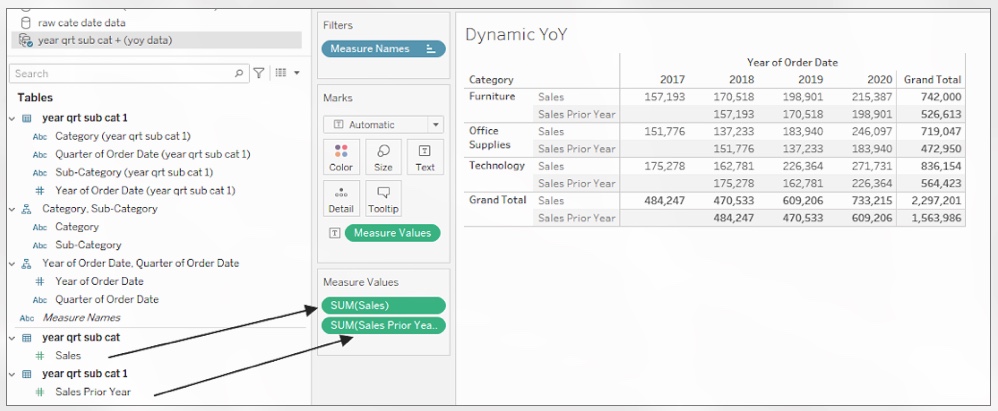
Task: Open the Detail mark property
Action: click(341, 199)
